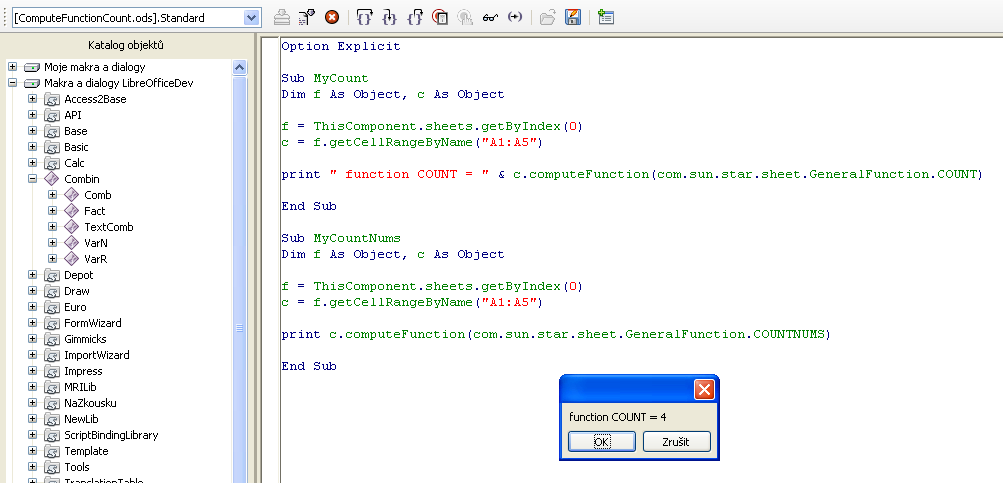The height and width of the screenshot is (483, 1003).
Task: Expand the Depot library node
Action: (33, 275)
